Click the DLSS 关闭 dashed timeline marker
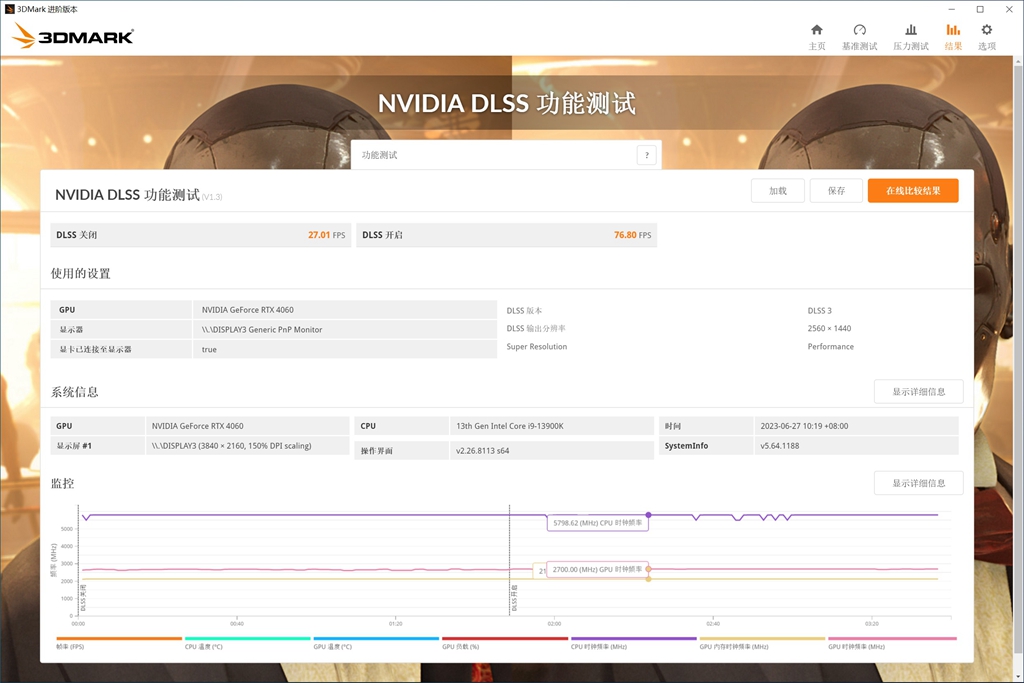Screen dimensions: 1024x683 pos(79,560)
